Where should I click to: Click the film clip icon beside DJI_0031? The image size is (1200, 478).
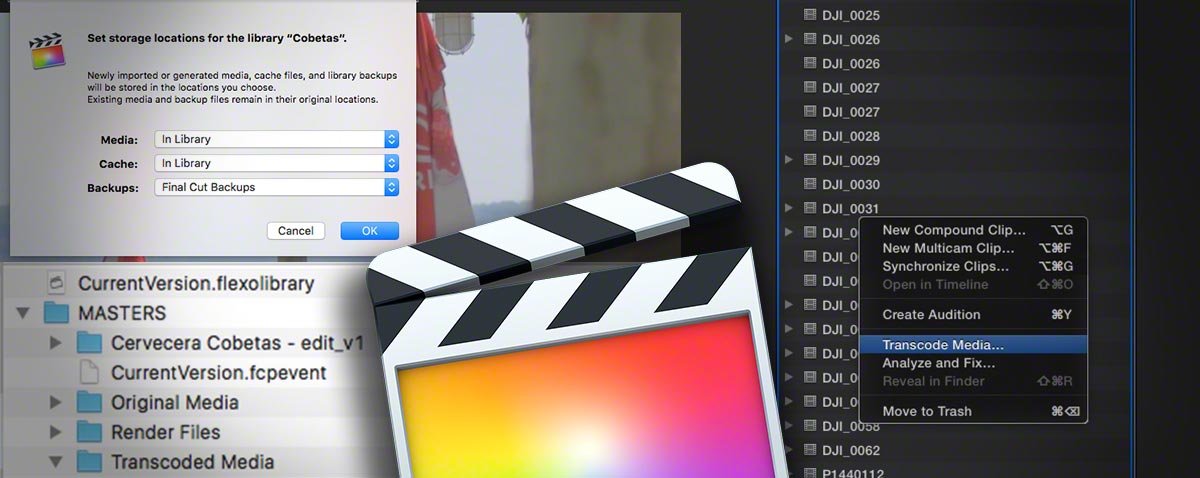coord(811,208)
